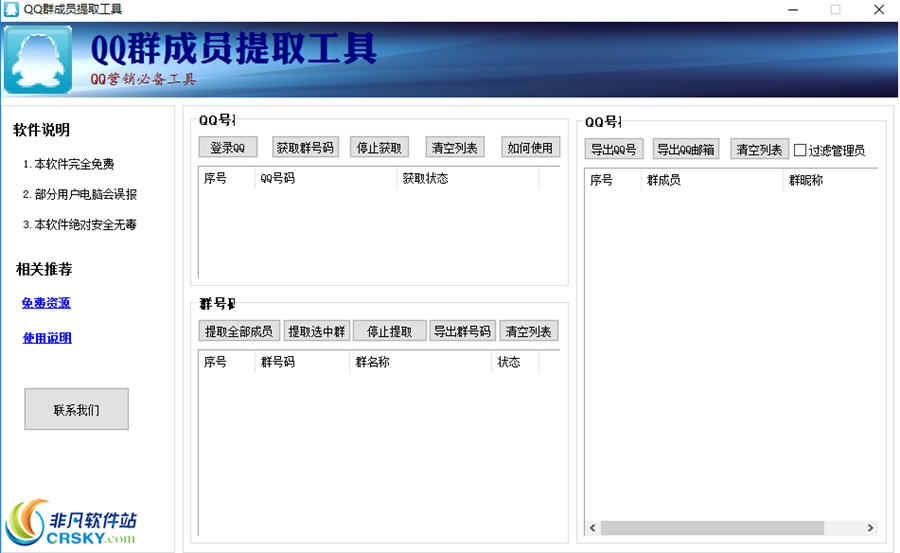Screen dimensions: 900x553
Task: Click the 提取全部成员 button
Action: click(x=239, y=331)
